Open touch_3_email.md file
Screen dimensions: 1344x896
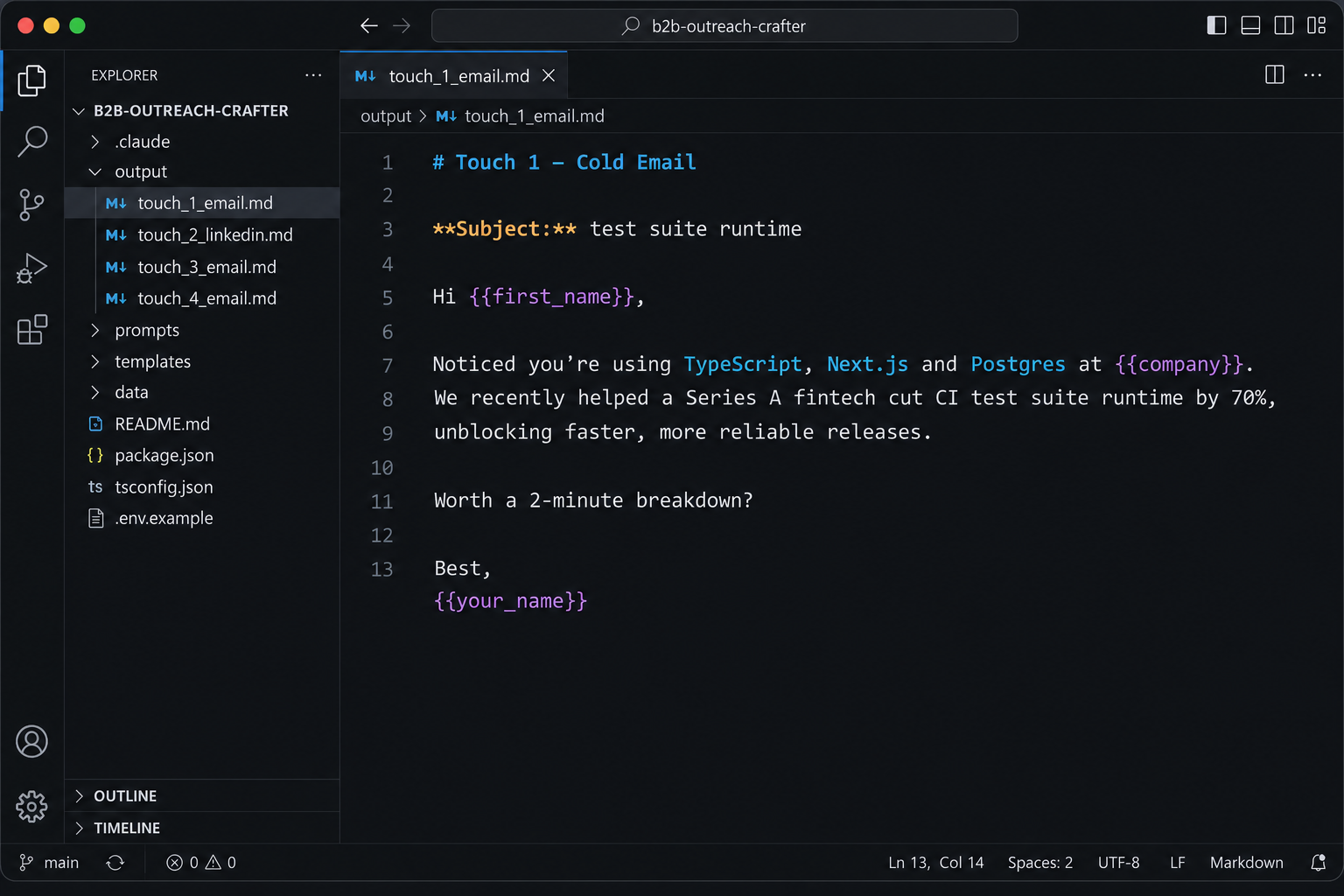click(202, 267)
